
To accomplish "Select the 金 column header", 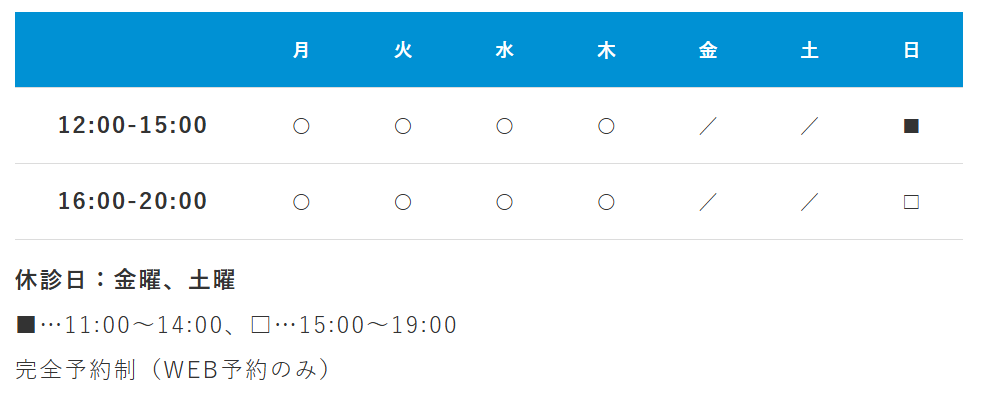I will click(x=708, y=50).
